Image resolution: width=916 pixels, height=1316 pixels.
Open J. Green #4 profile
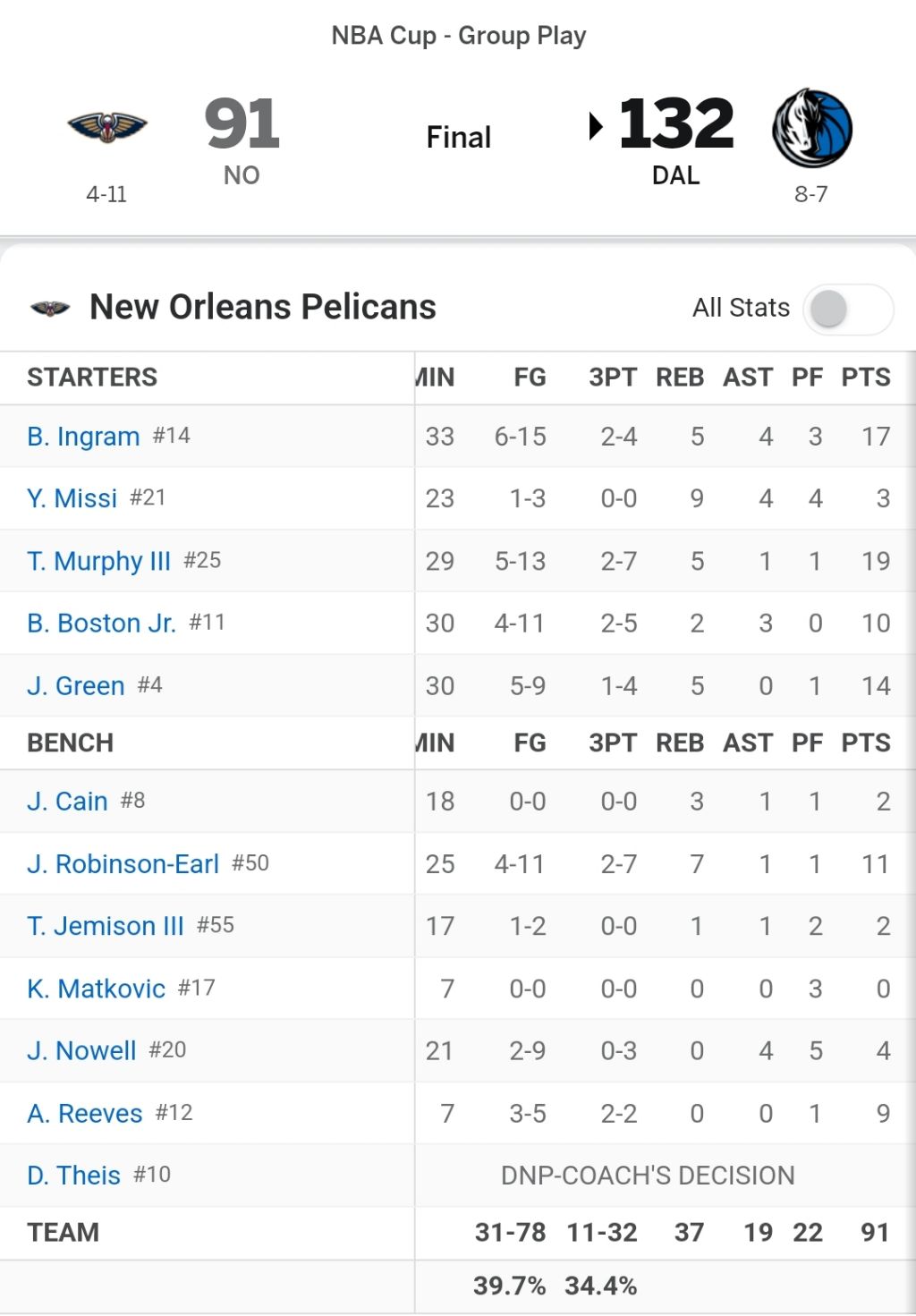tap(75, 686)
